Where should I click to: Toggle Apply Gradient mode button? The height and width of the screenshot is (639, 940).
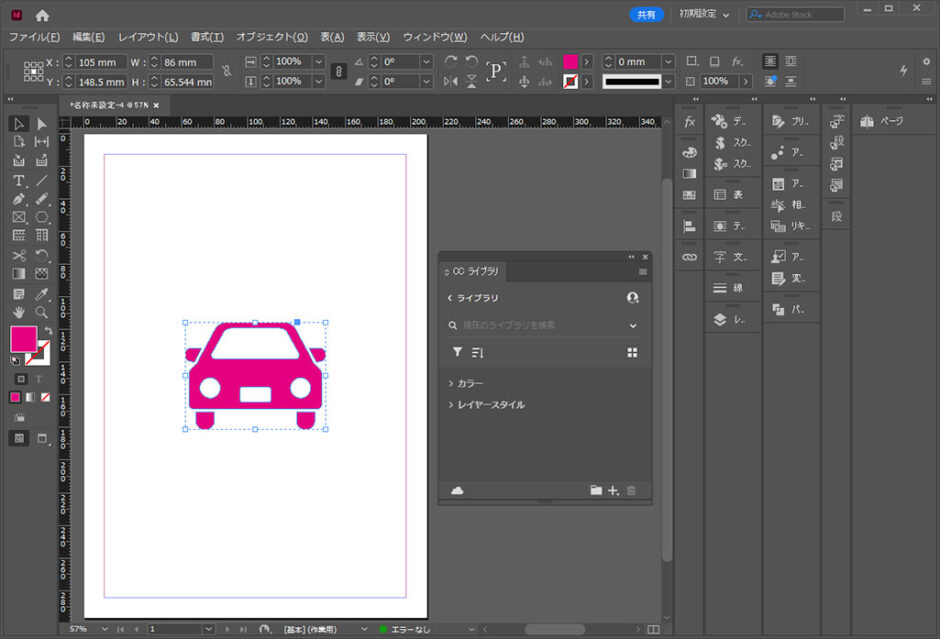pos(30,397)
